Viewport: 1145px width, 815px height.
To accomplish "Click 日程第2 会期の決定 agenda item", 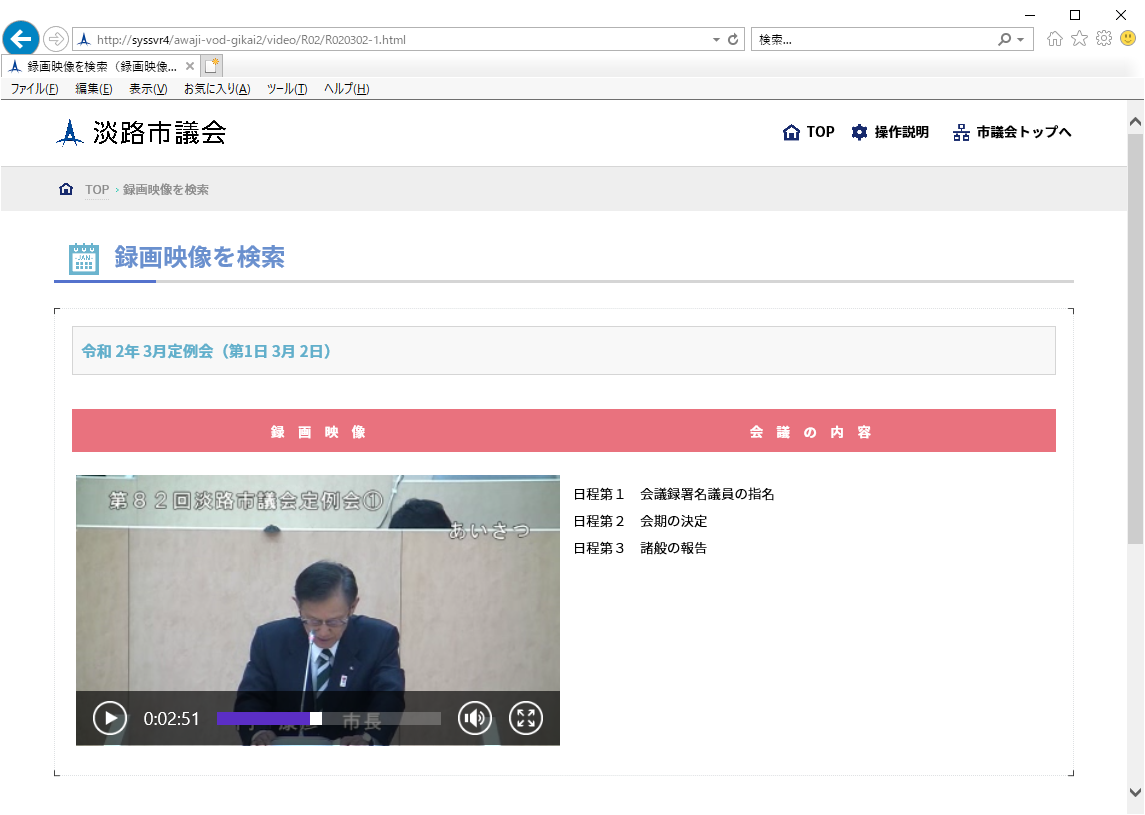I will 640,521.
